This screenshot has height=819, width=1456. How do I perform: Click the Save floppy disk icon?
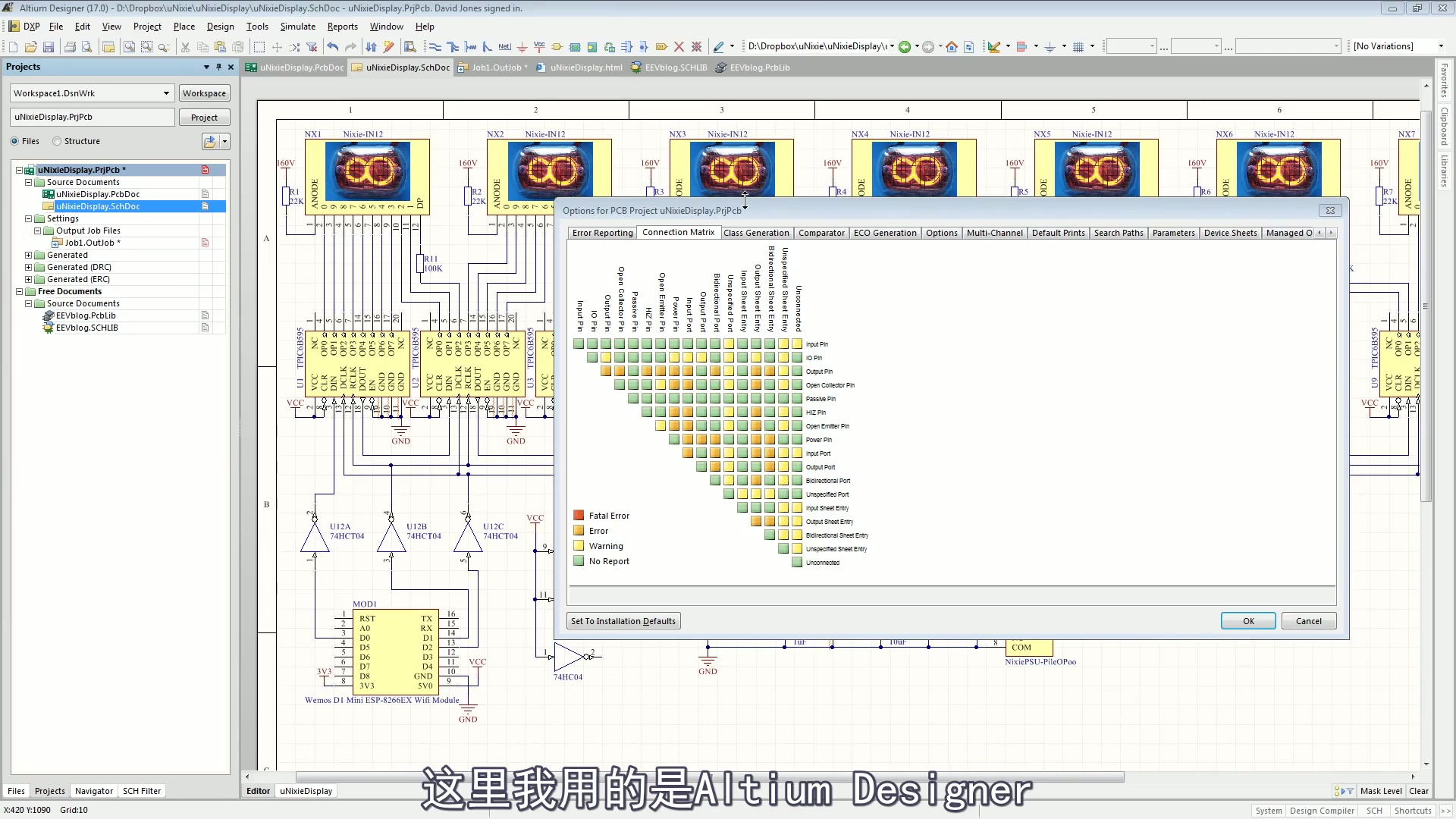pos(49,47)
